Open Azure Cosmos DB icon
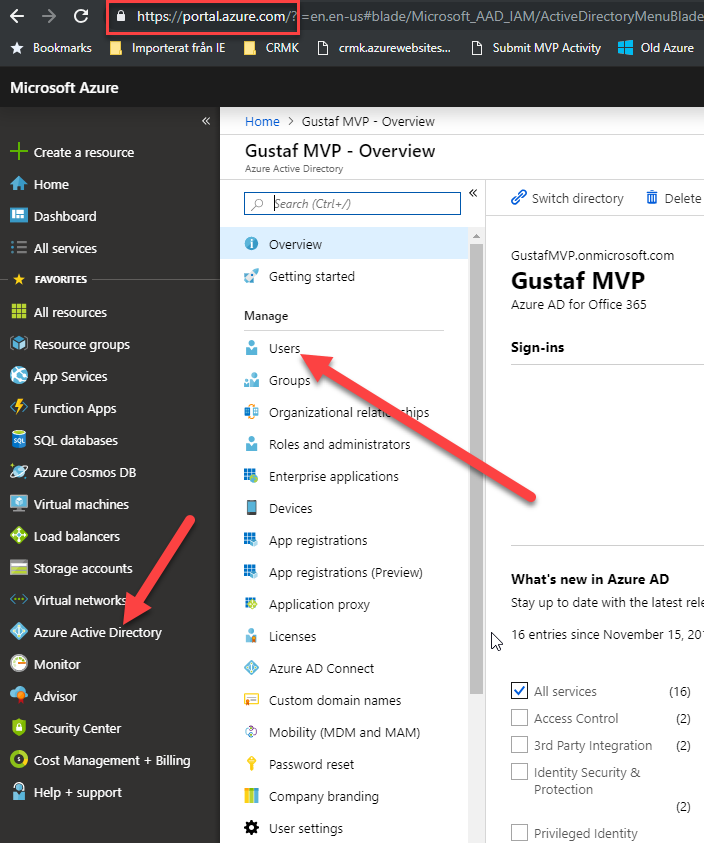 pos(18,471)
